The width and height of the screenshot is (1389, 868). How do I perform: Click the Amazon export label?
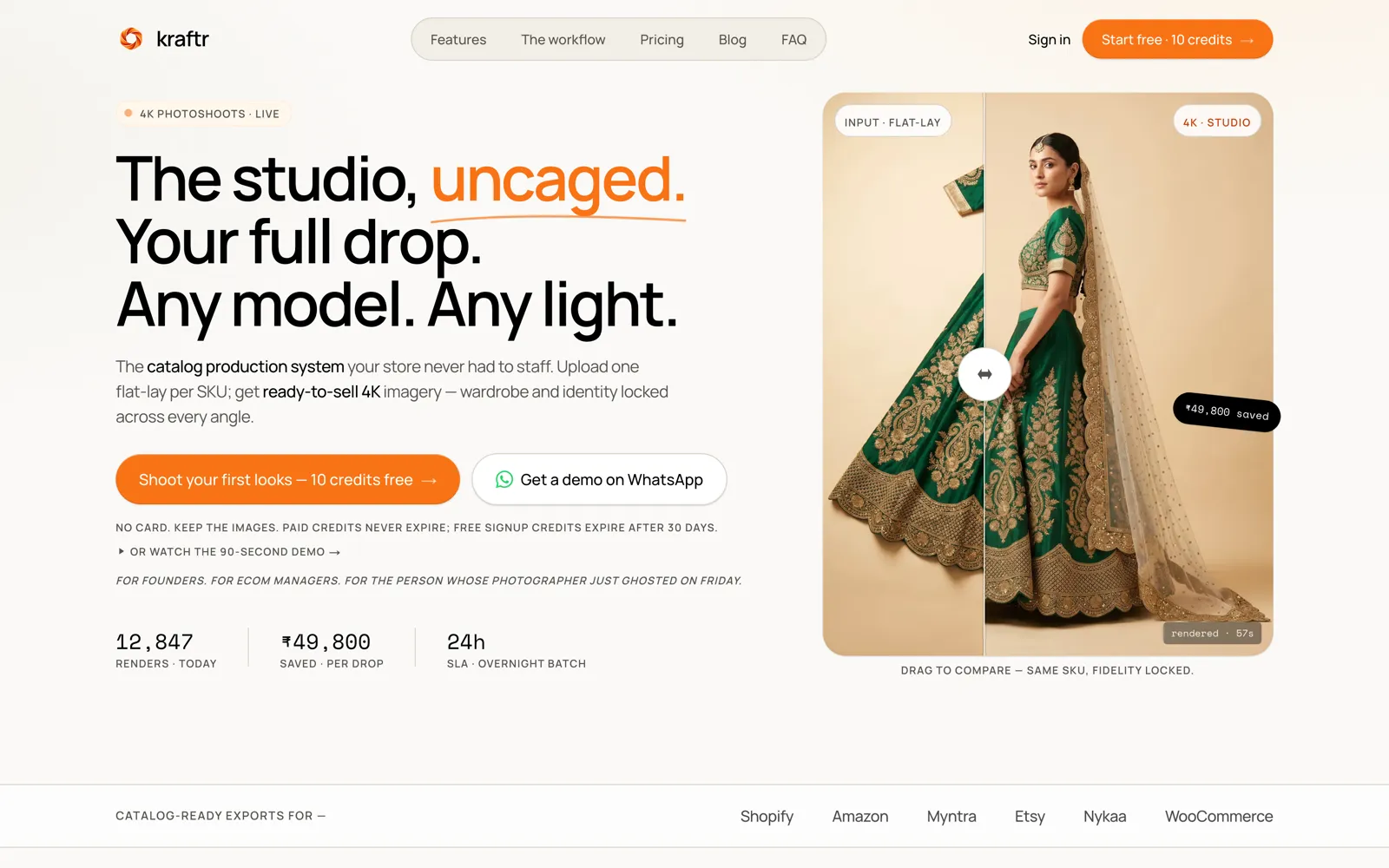click(859, 816)
